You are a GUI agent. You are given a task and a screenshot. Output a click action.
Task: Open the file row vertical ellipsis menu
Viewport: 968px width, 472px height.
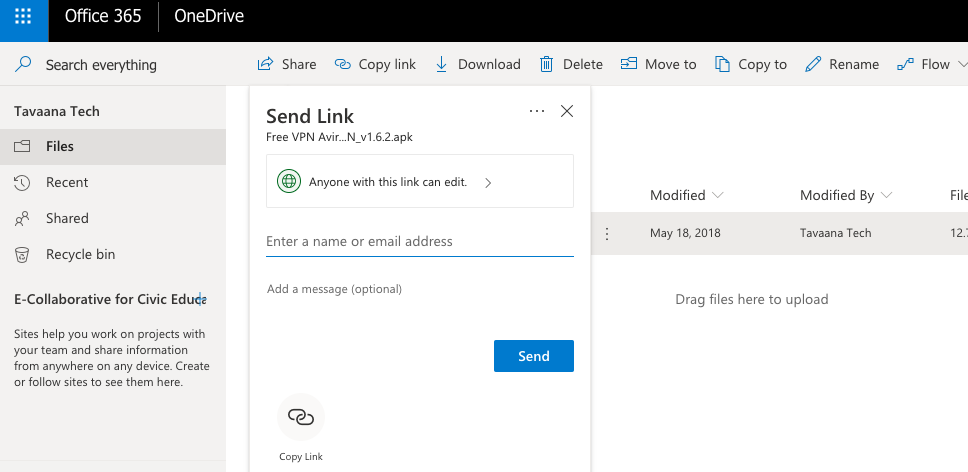pos(607,233)
